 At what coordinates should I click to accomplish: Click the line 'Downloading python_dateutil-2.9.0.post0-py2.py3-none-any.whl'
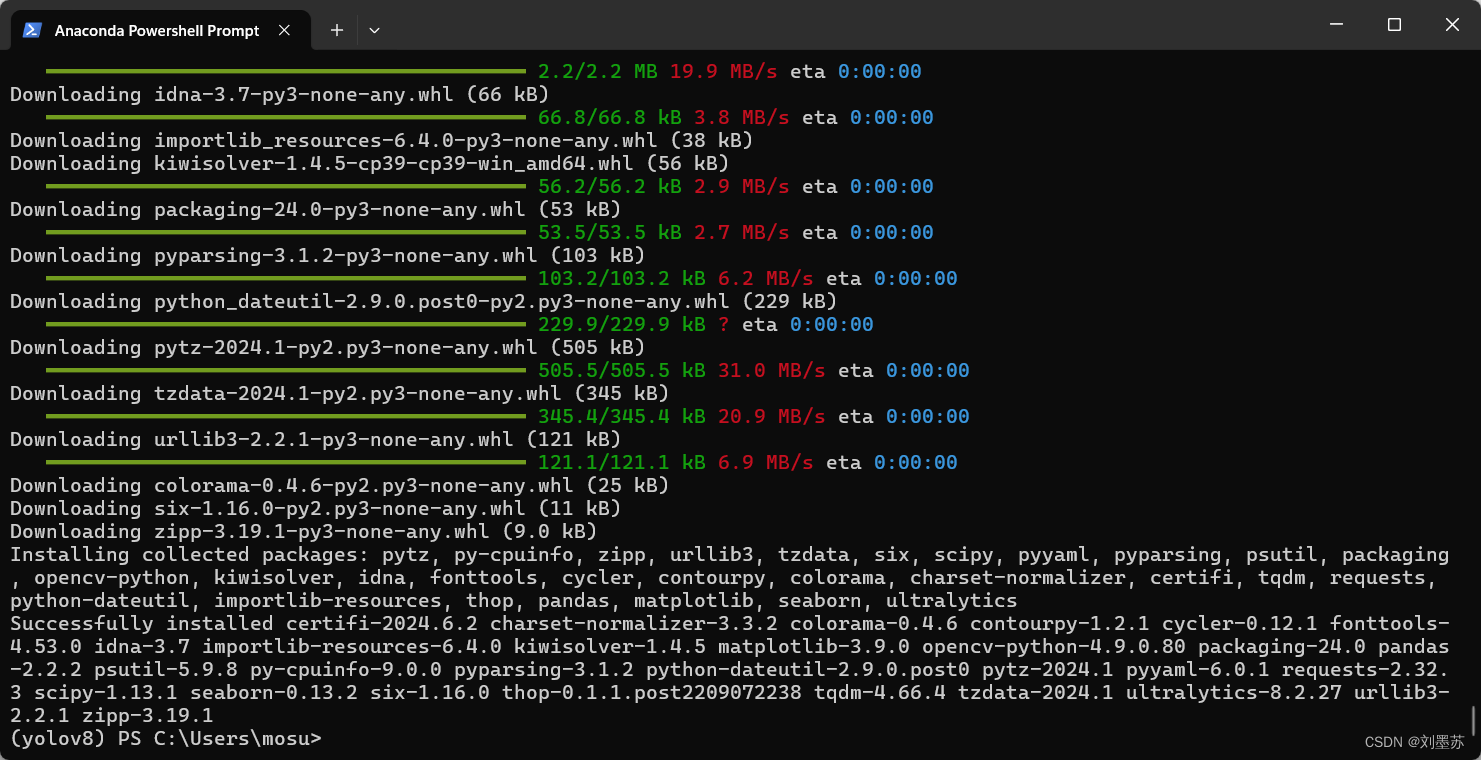coord(424,302)
